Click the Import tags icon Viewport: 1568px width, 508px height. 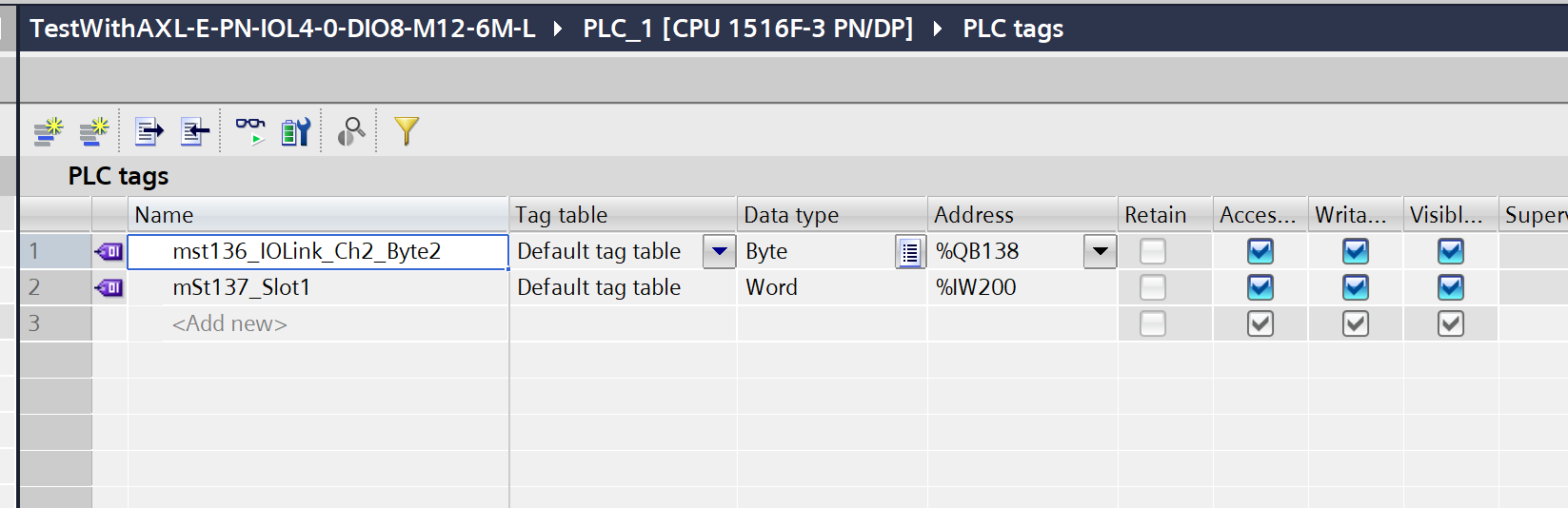pos(194,131)
